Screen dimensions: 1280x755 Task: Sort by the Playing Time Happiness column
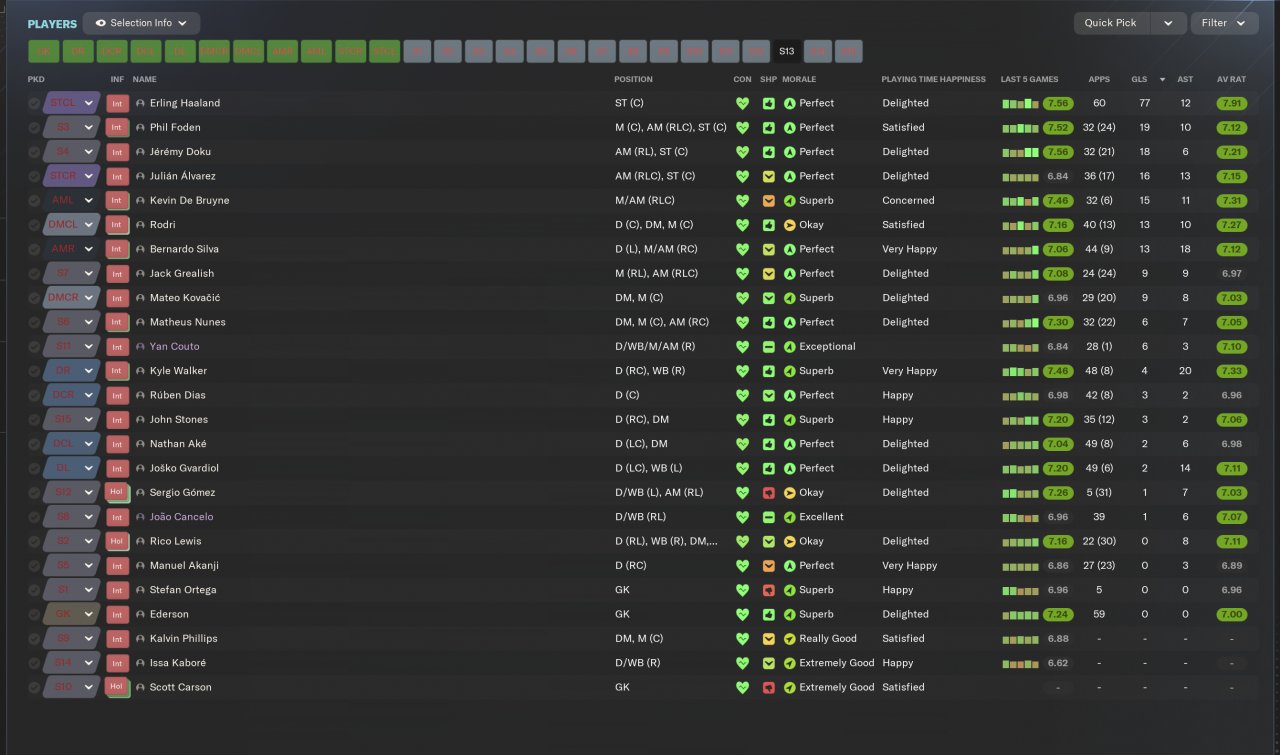pos(933,79)
